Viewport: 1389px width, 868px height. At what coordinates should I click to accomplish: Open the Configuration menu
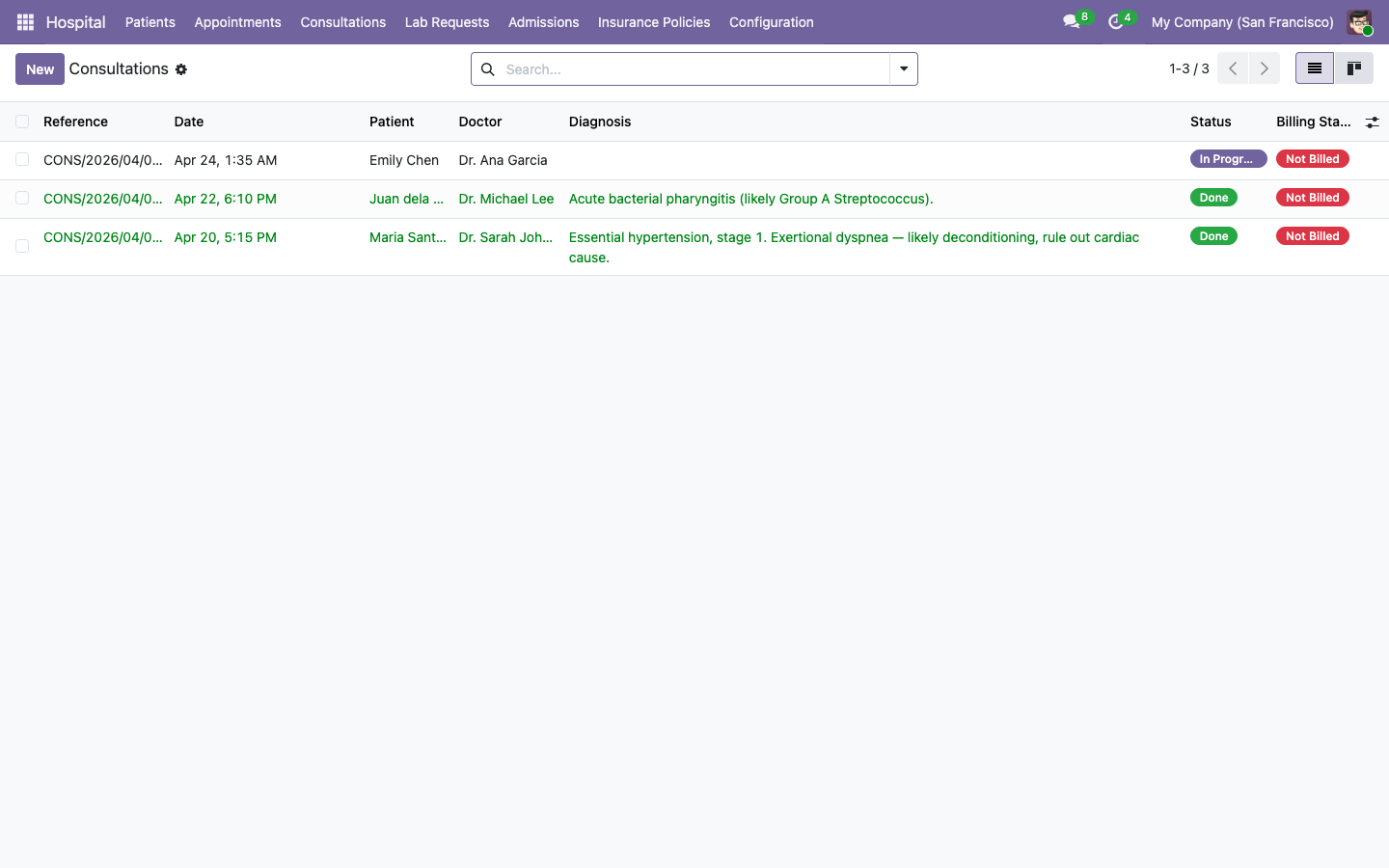(x=772, y=21)
